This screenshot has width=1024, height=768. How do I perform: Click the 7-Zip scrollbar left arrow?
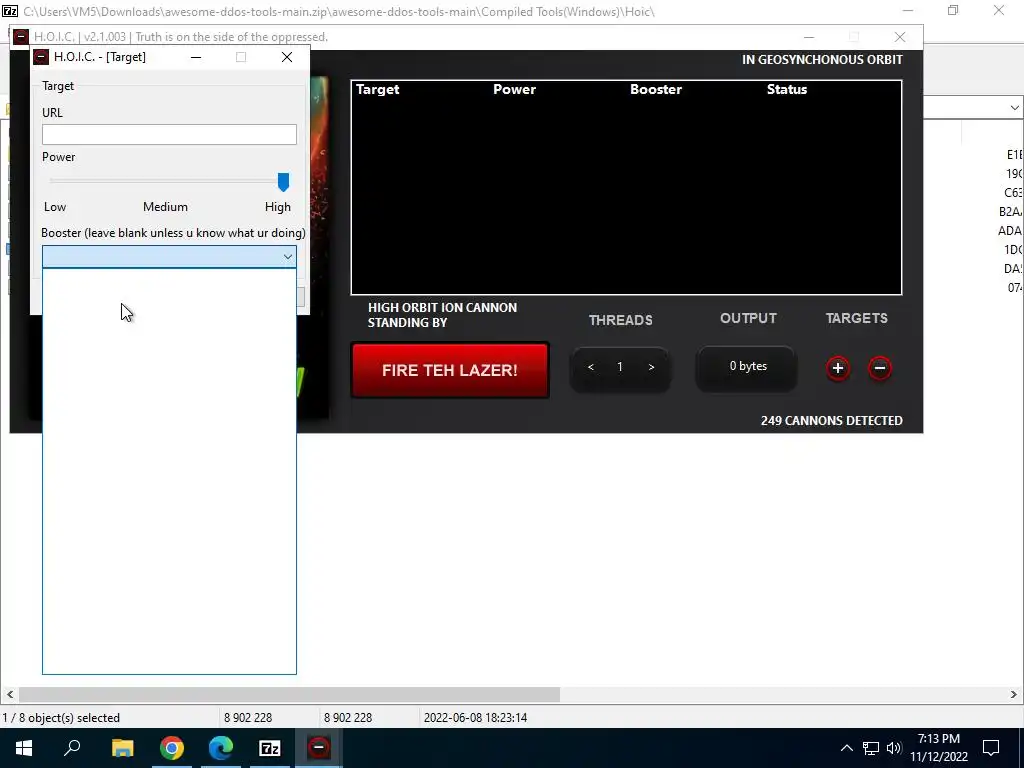point(10,694)
